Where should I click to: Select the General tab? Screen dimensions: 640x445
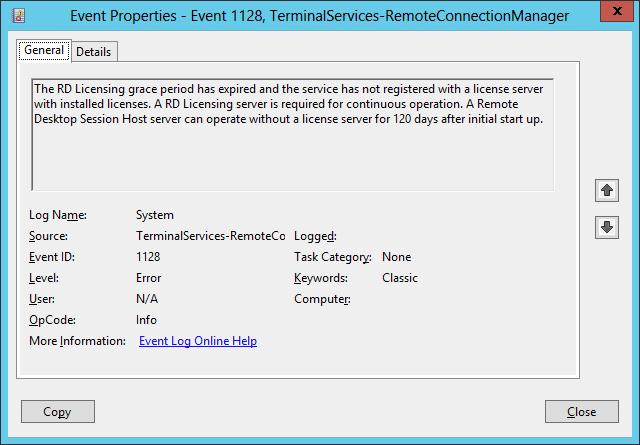(44, 50)
